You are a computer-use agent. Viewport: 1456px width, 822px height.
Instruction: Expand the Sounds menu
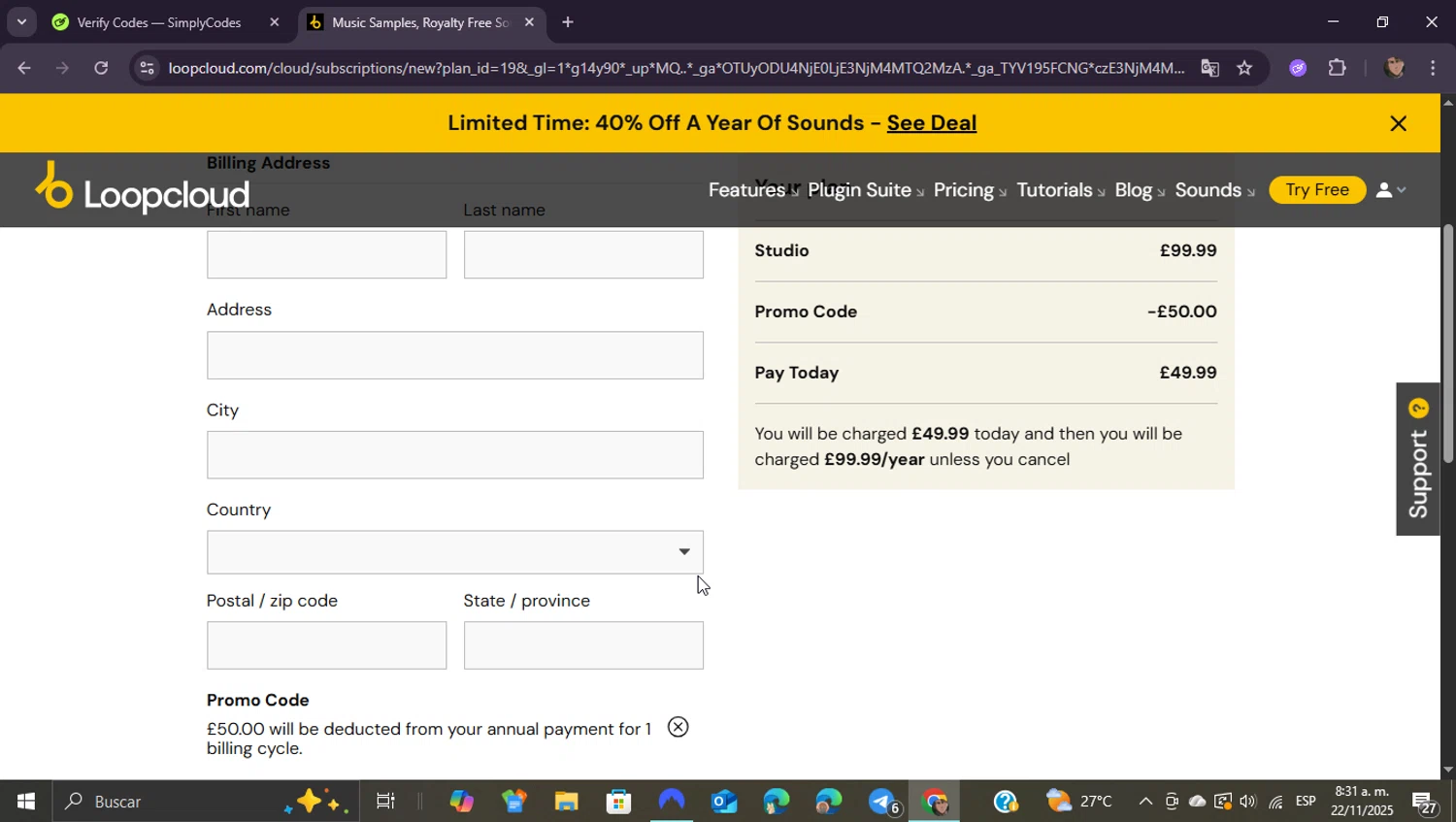(x=1214, y=190)
